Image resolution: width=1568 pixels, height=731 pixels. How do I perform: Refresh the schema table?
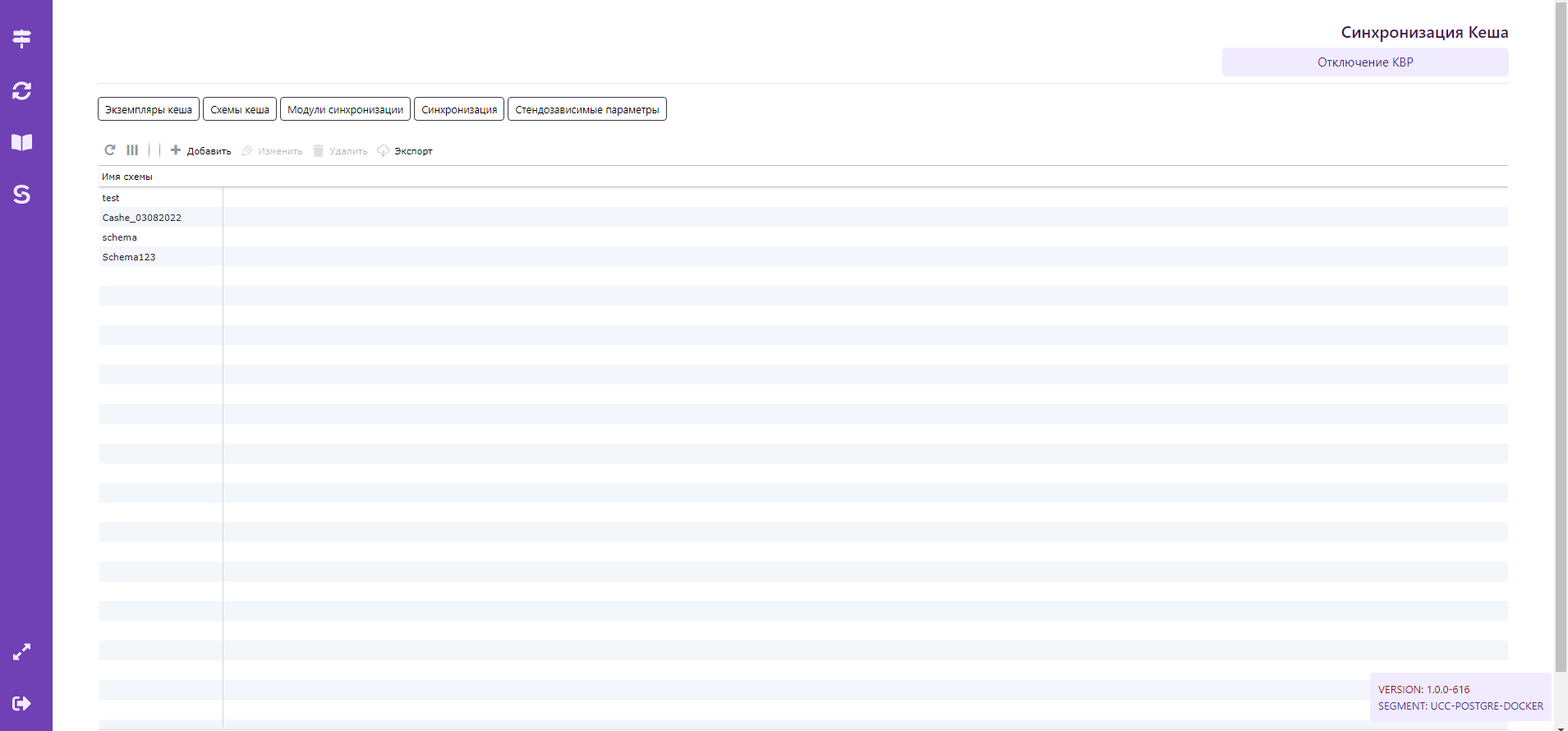point(110,150)
